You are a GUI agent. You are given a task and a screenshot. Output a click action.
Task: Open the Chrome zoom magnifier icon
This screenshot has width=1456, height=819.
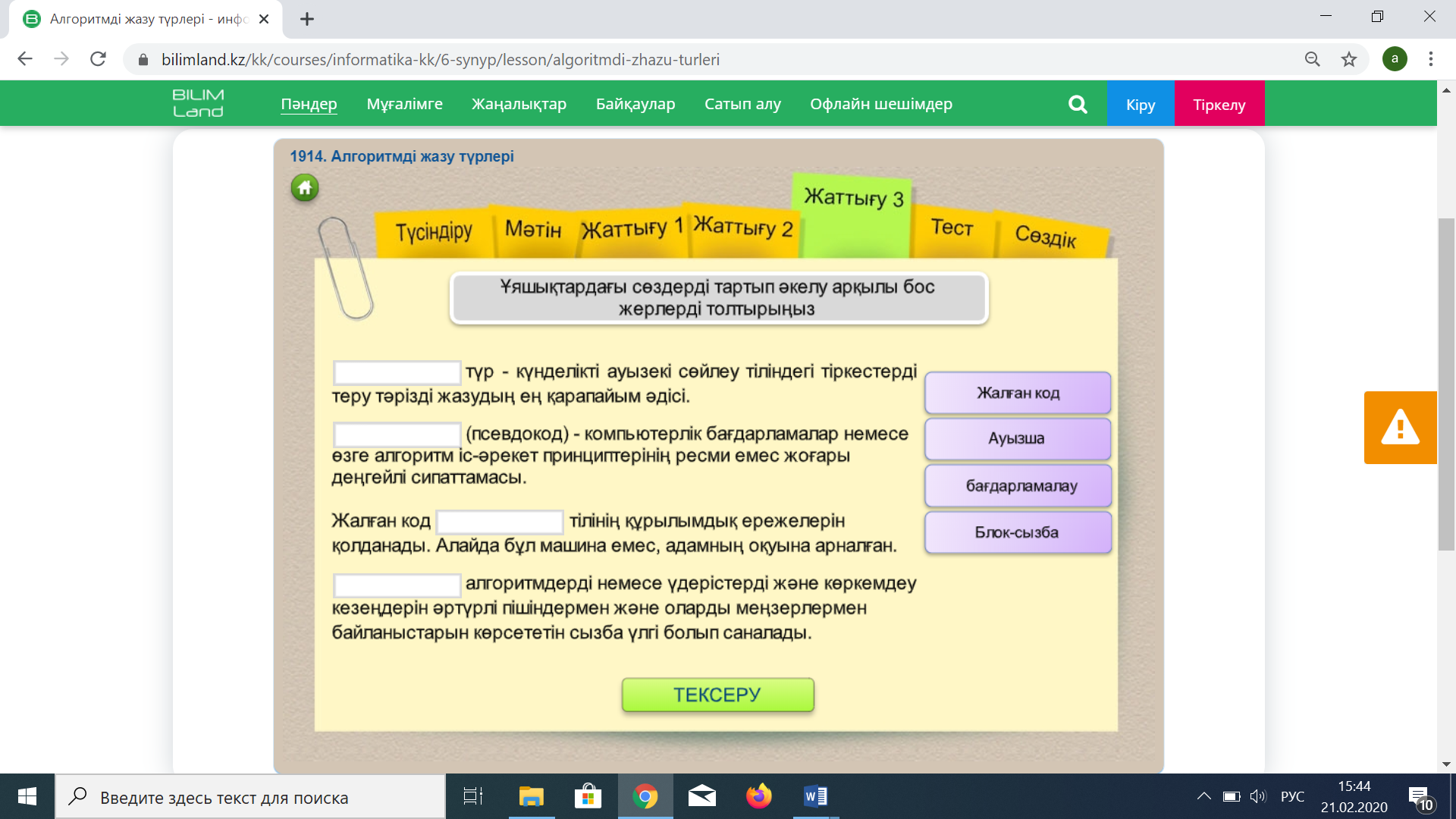coord(1313,59)
